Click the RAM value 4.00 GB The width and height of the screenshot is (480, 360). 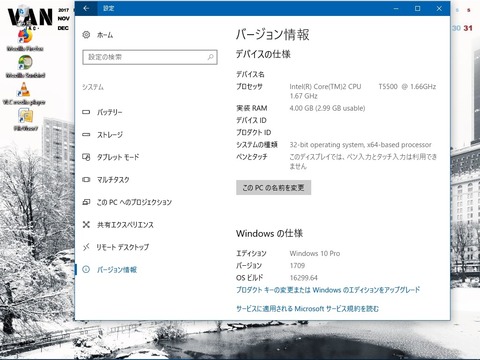(327, 108)
